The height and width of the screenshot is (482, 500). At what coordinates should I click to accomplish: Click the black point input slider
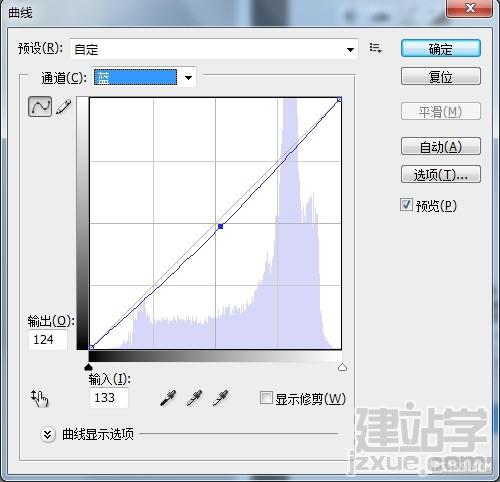[x=88, y=367]
